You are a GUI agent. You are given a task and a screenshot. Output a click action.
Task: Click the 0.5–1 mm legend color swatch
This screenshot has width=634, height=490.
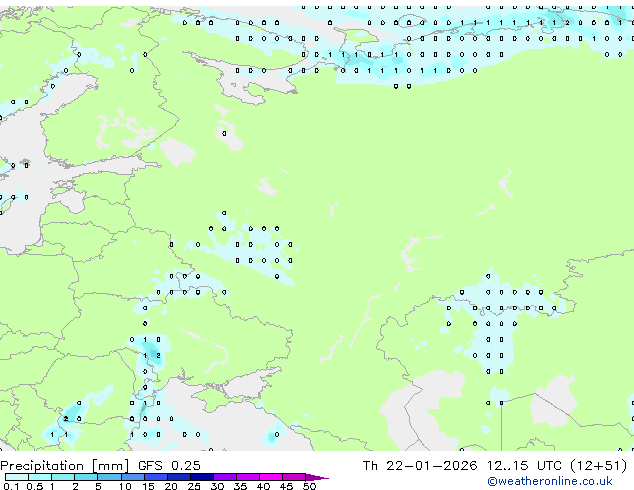click(40, 477)
